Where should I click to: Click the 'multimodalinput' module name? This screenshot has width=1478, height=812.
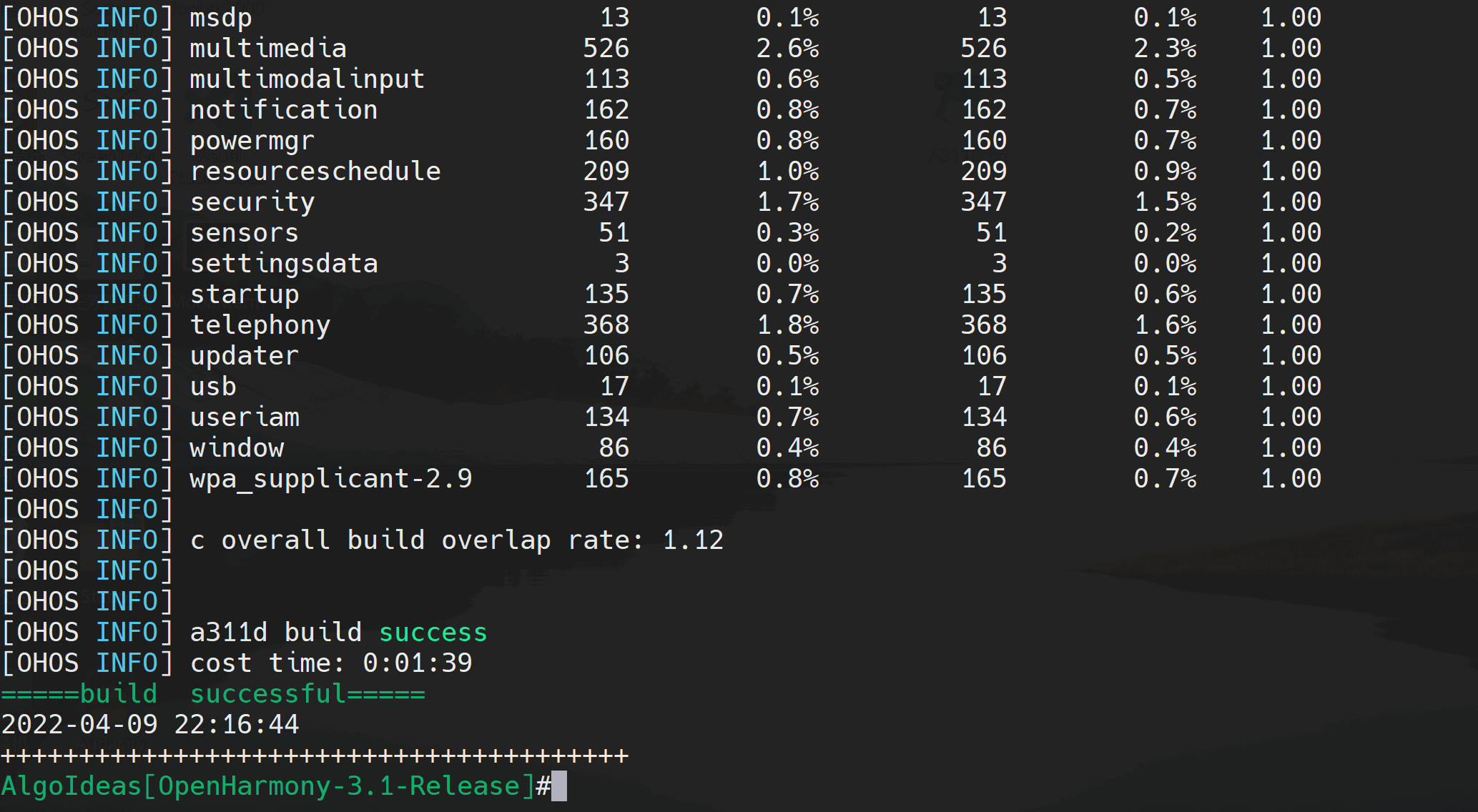tap(307, 79)
